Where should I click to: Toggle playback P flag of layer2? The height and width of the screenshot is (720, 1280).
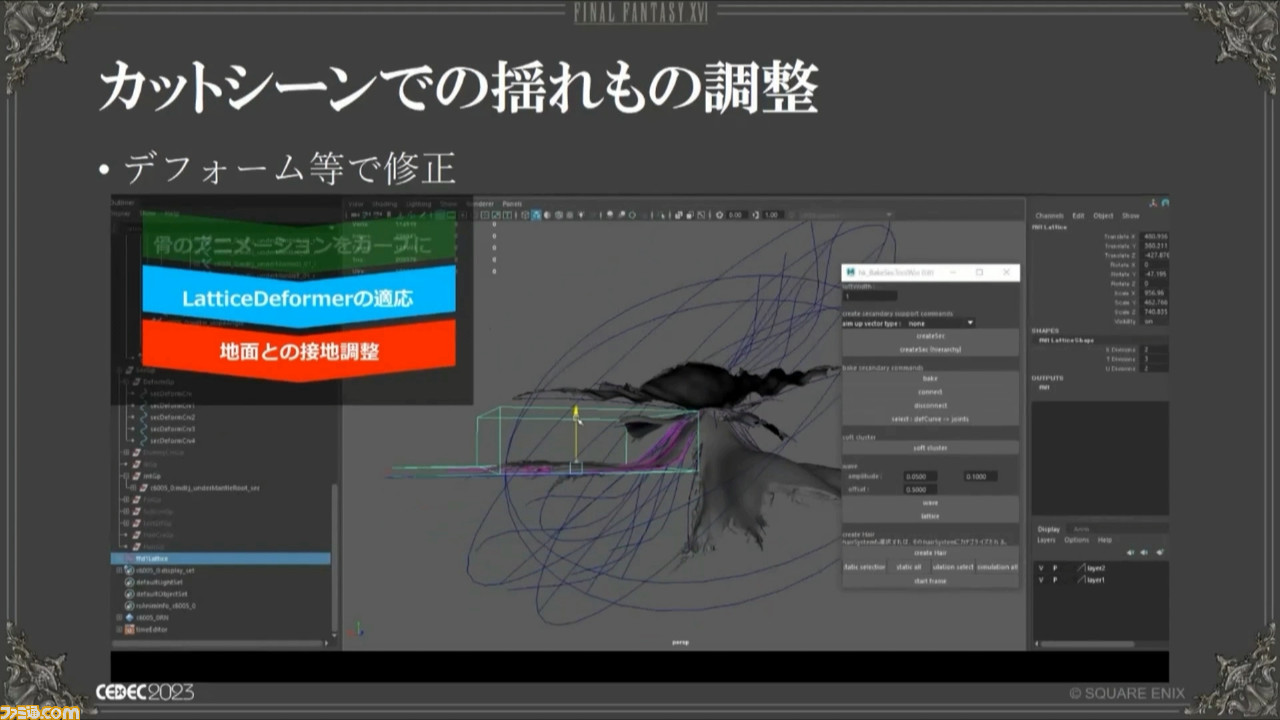point(1055,567)
